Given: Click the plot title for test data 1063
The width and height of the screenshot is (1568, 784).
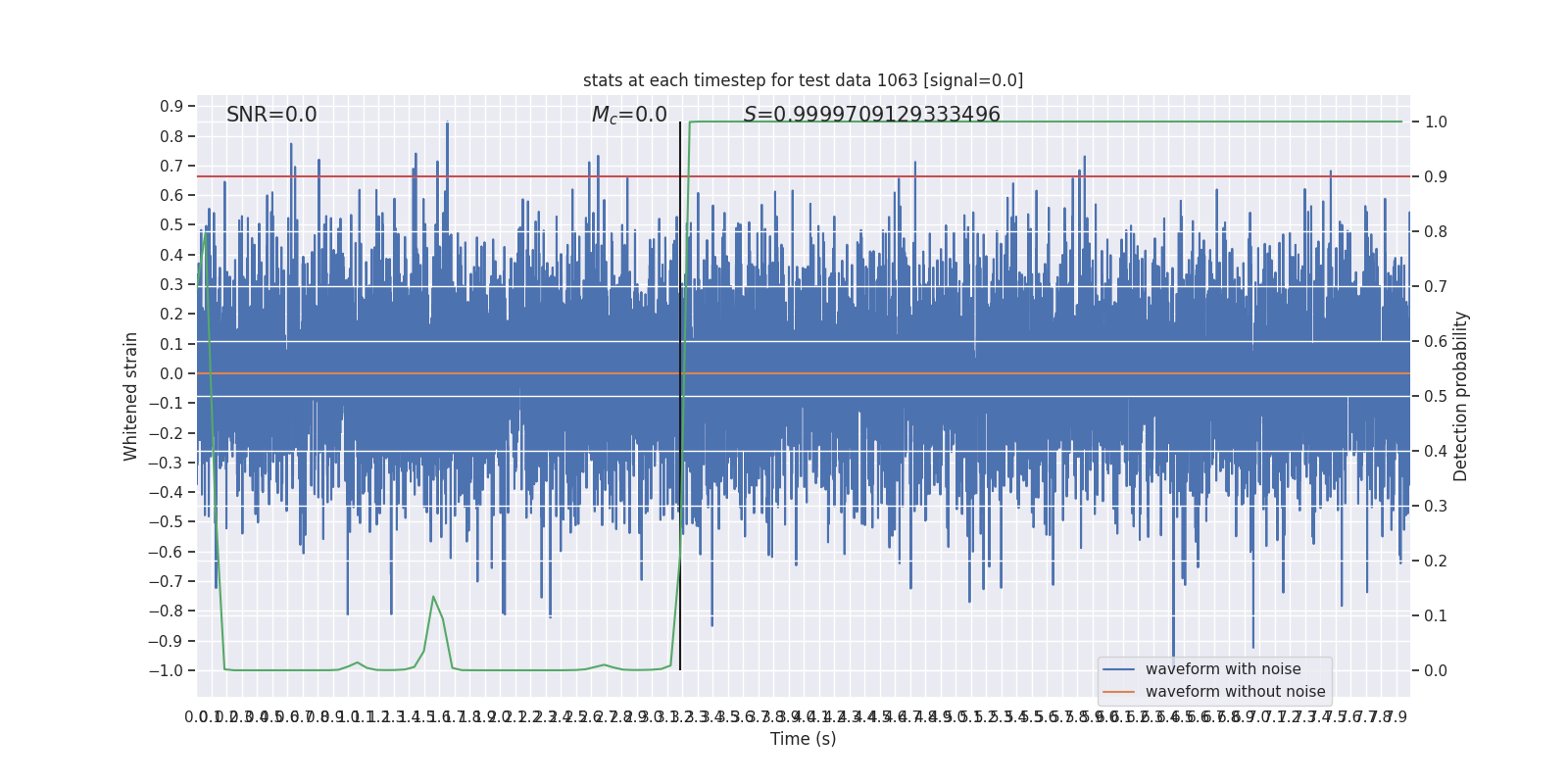Looking at the screenshot, I should 803,80.
